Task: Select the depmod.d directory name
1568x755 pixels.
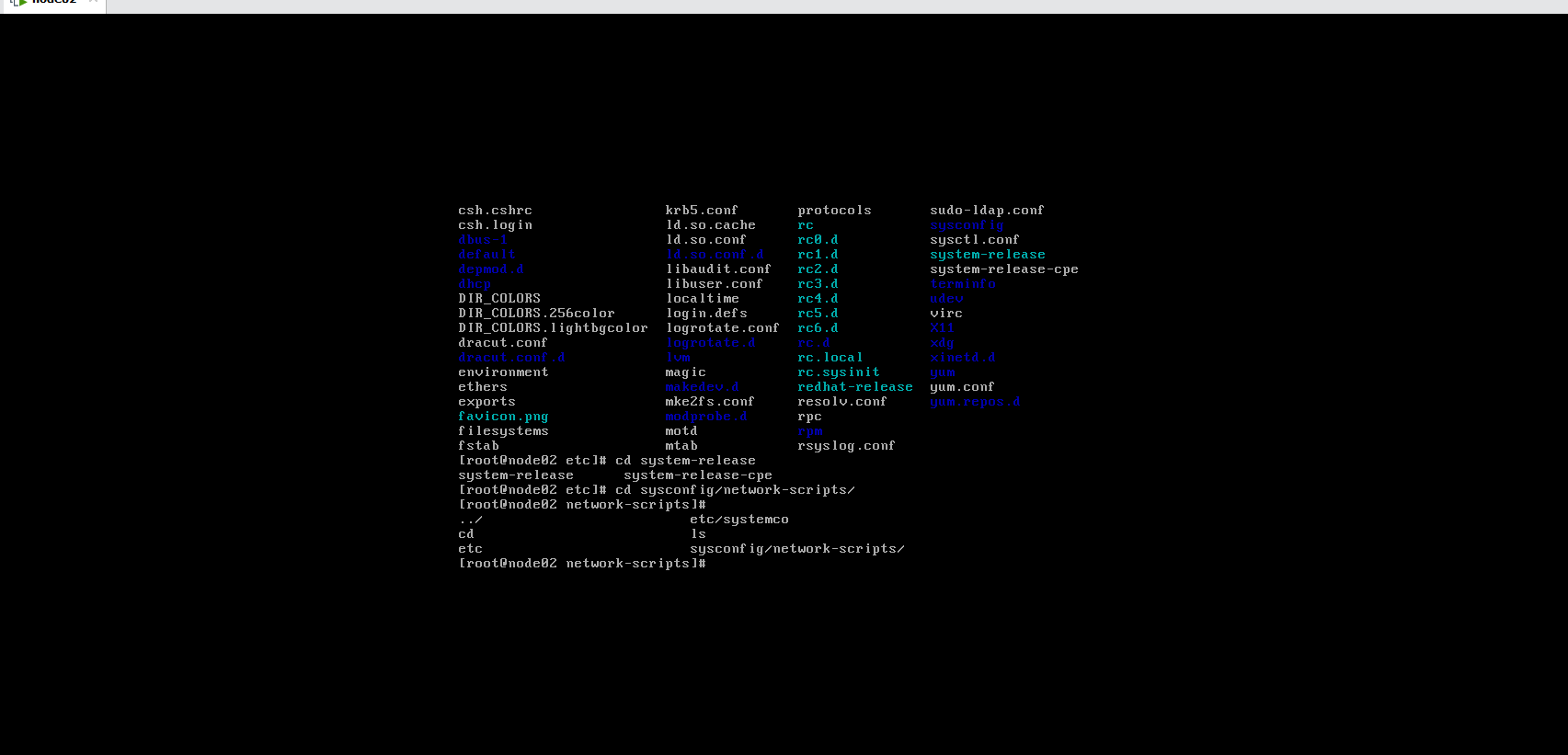Action: (491, 269)
